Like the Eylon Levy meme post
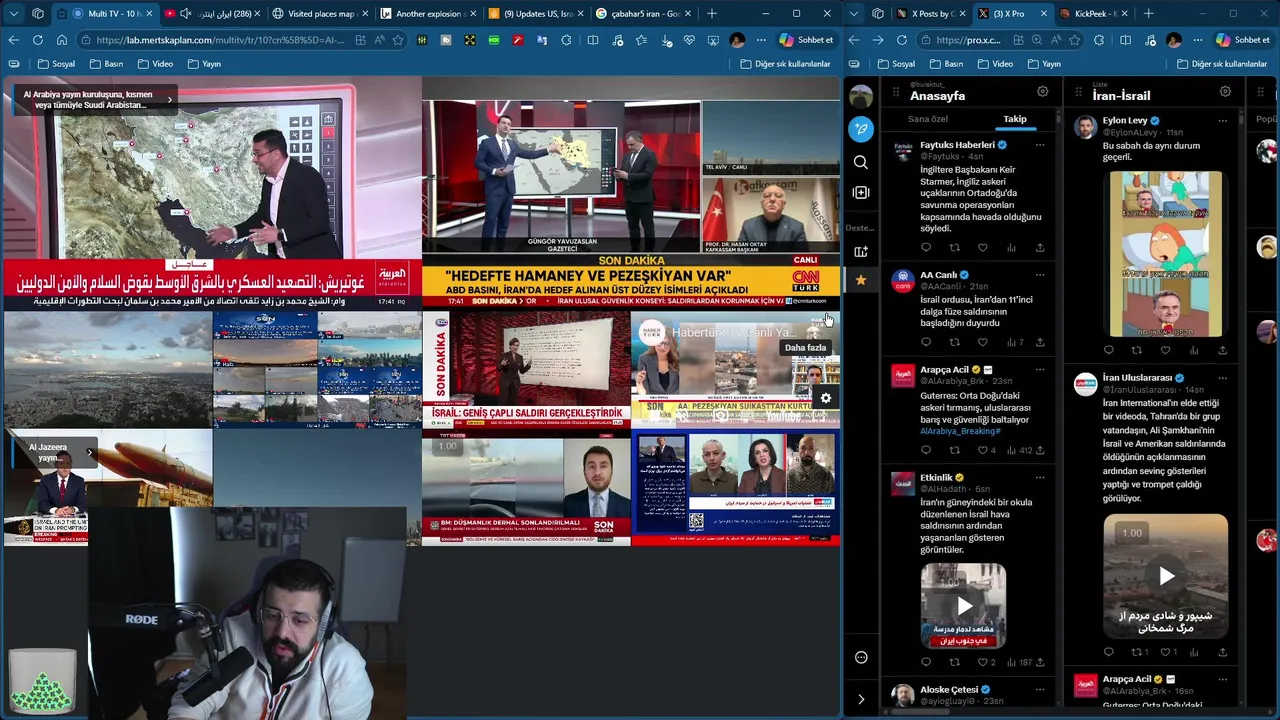The image size is (1280, 720). (1165, 350)
